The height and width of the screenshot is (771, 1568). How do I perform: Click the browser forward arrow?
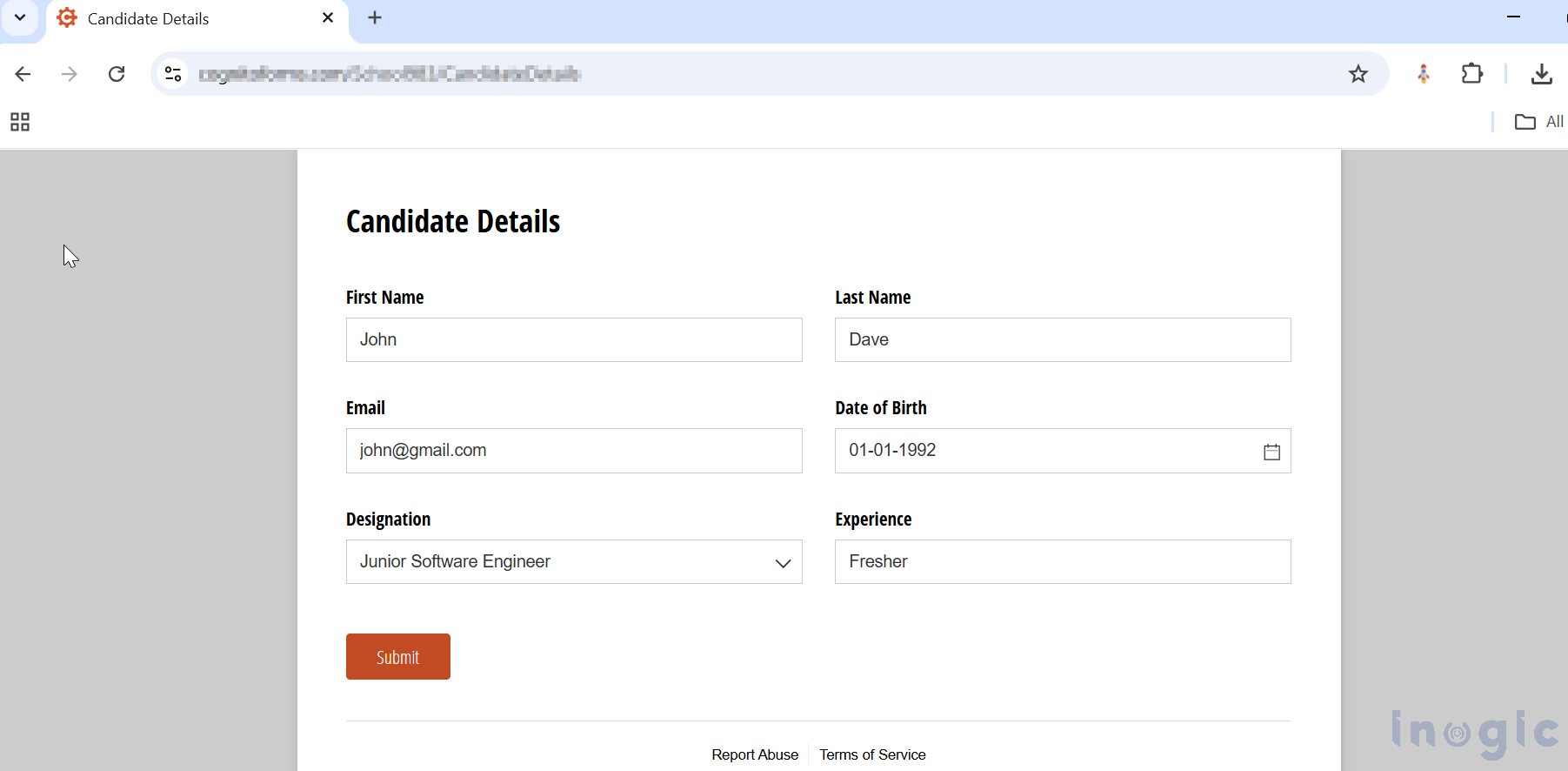tap(70, 74)
